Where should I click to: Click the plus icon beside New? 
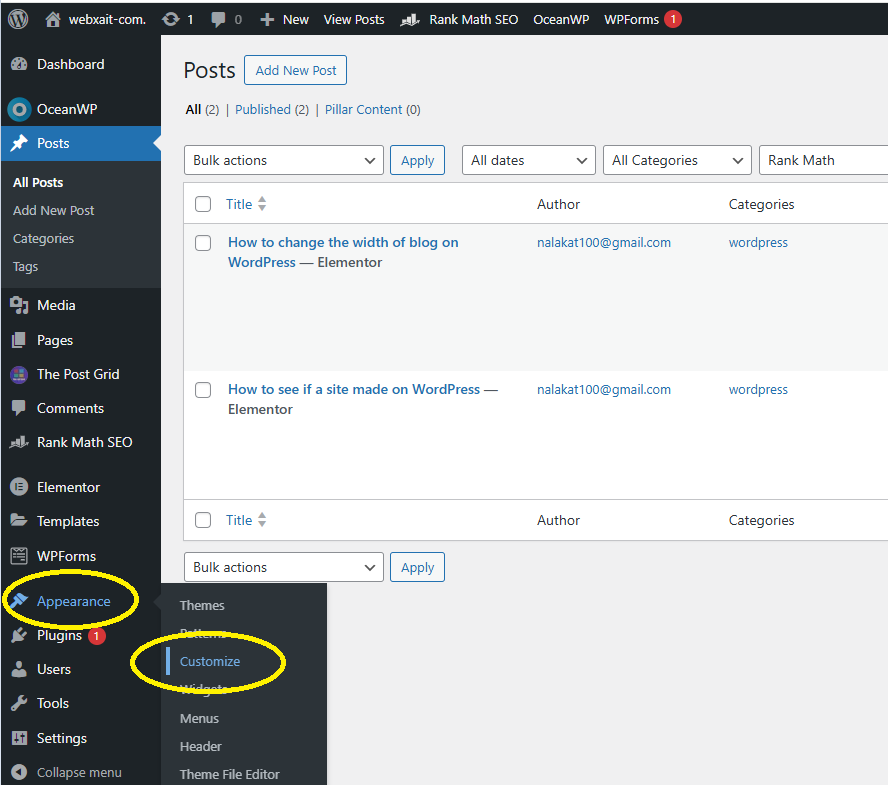coord(267,20)
